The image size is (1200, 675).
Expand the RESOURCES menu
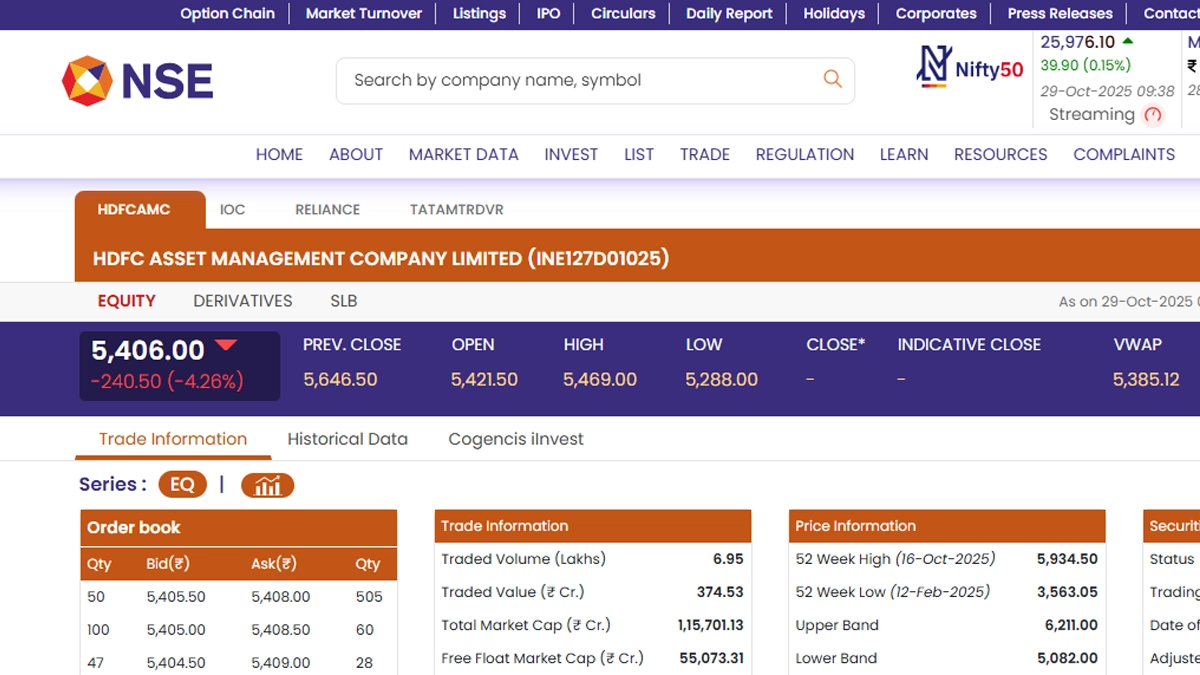(x=1000, y=154)
